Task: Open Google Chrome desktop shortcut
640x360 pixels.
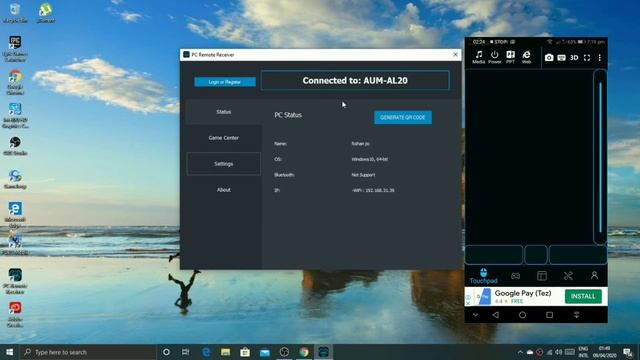Action: 15,82
